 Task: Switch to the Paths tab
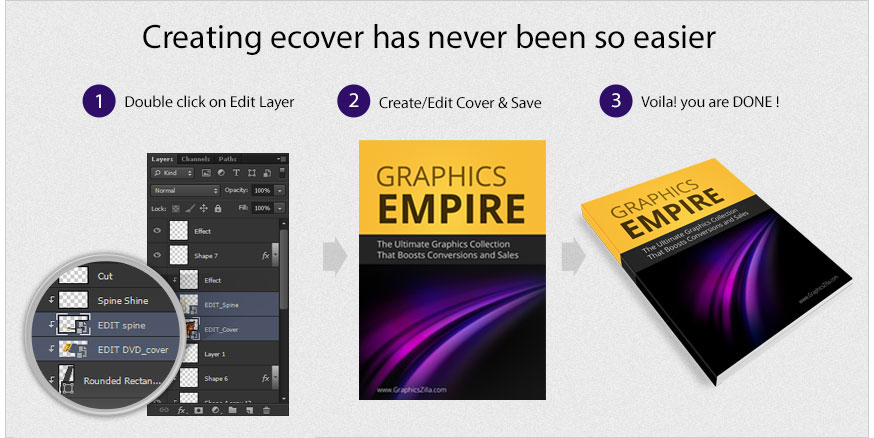pyautogui.click(x=228, y=158)
